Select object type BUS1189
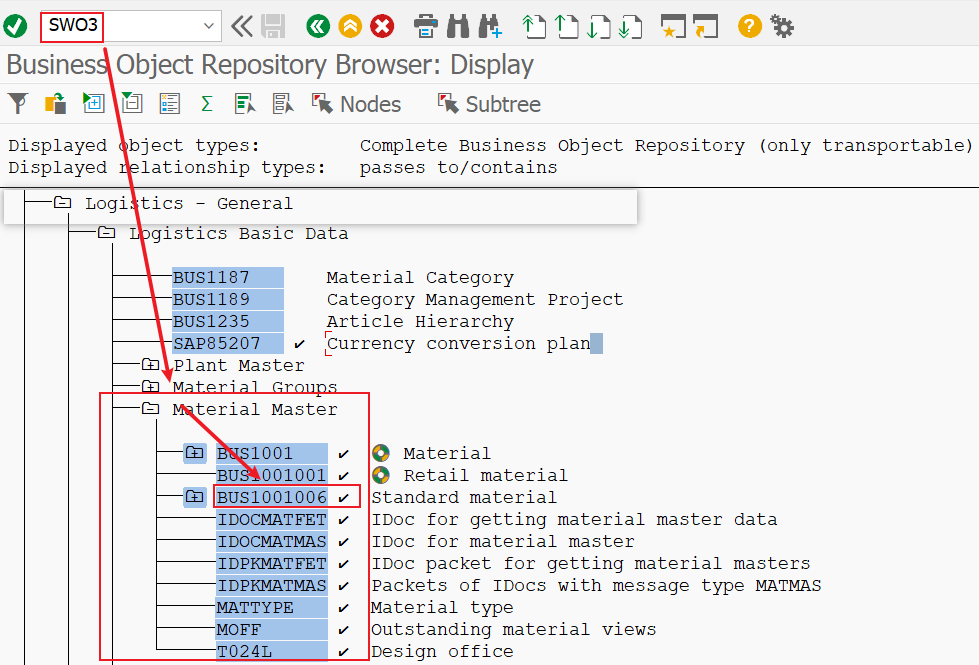 tap(228, 299)
